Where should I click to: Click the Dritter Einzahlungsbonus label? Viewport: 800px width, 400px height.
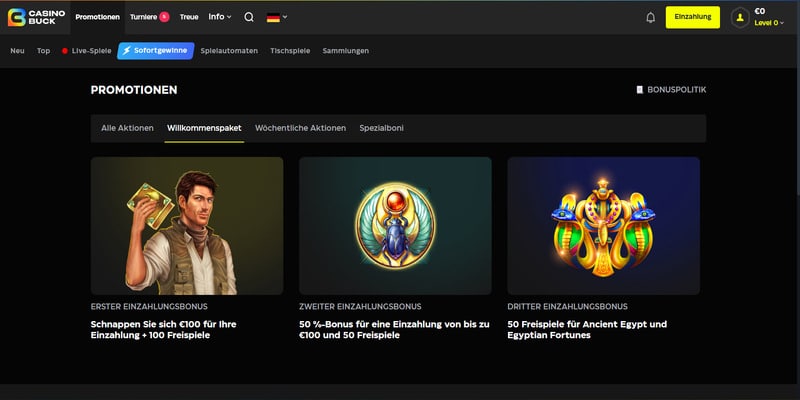567,307
